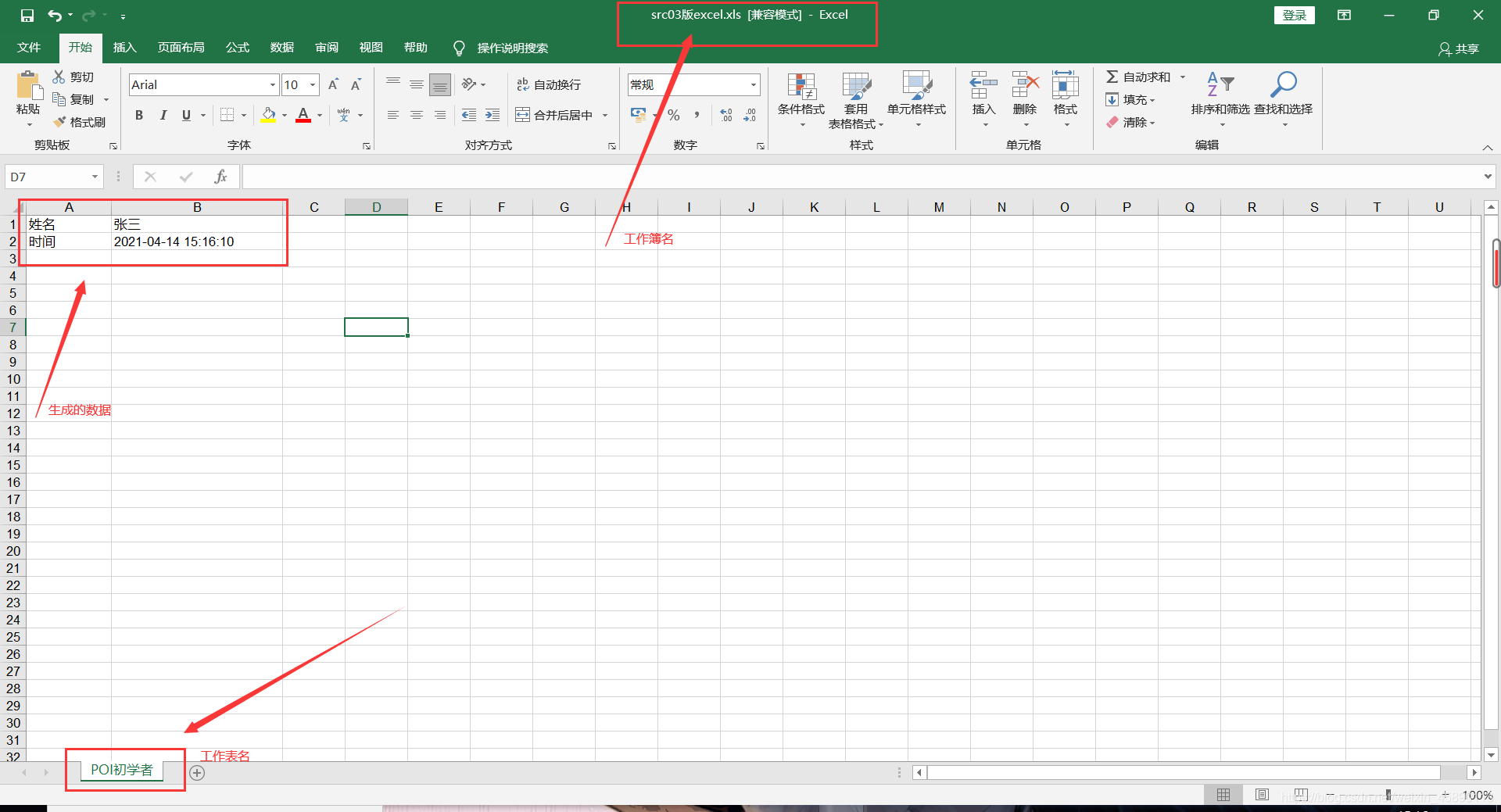The height and width of the screenshot is (812, 1501).
Task: Open Conditional Formatting (条件格式)
Action: 801,100
